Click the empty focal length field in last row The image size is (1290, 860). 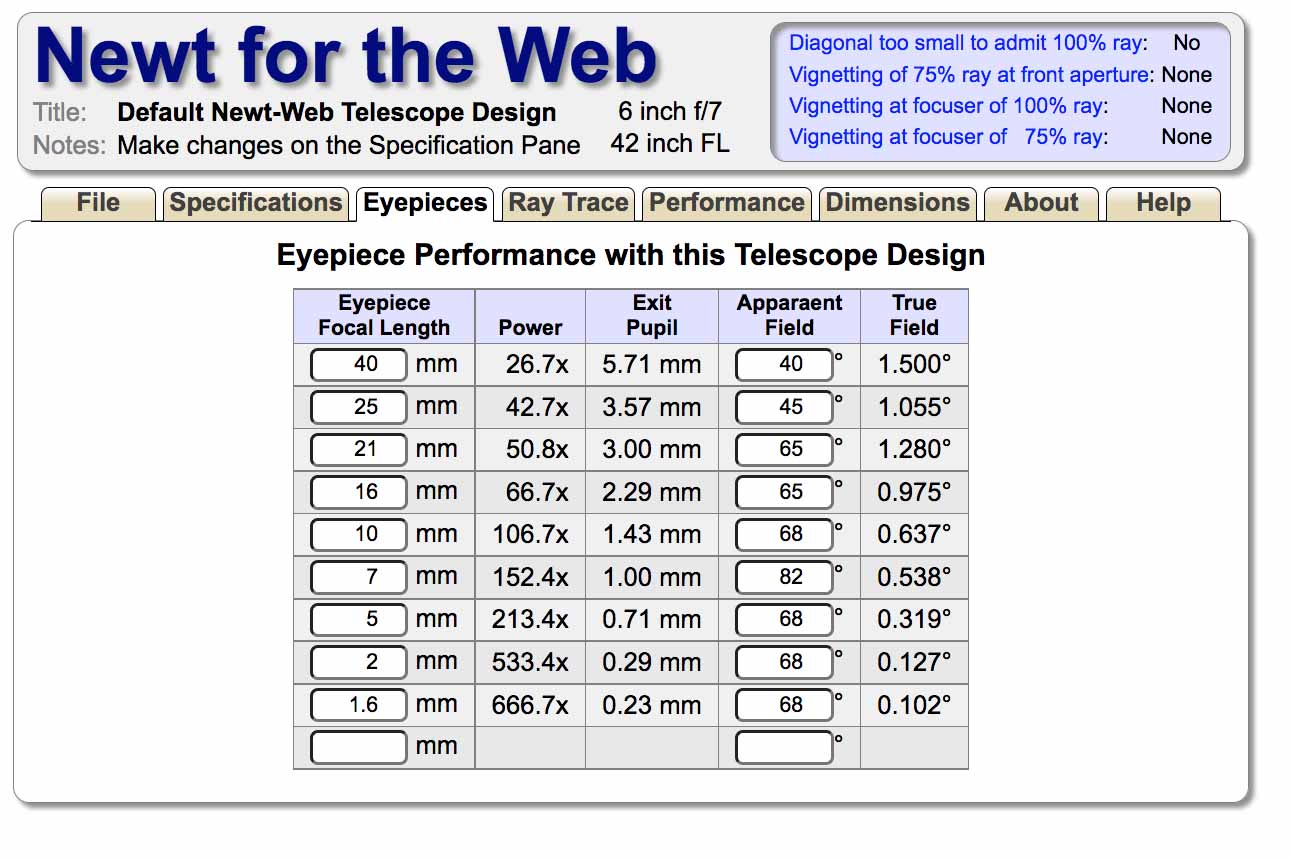tap(359, 747)
